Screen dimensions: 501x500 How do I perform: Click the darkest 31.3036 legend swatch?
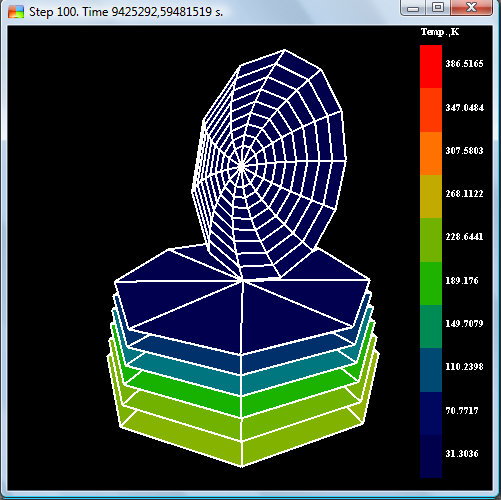coord(431,456)
